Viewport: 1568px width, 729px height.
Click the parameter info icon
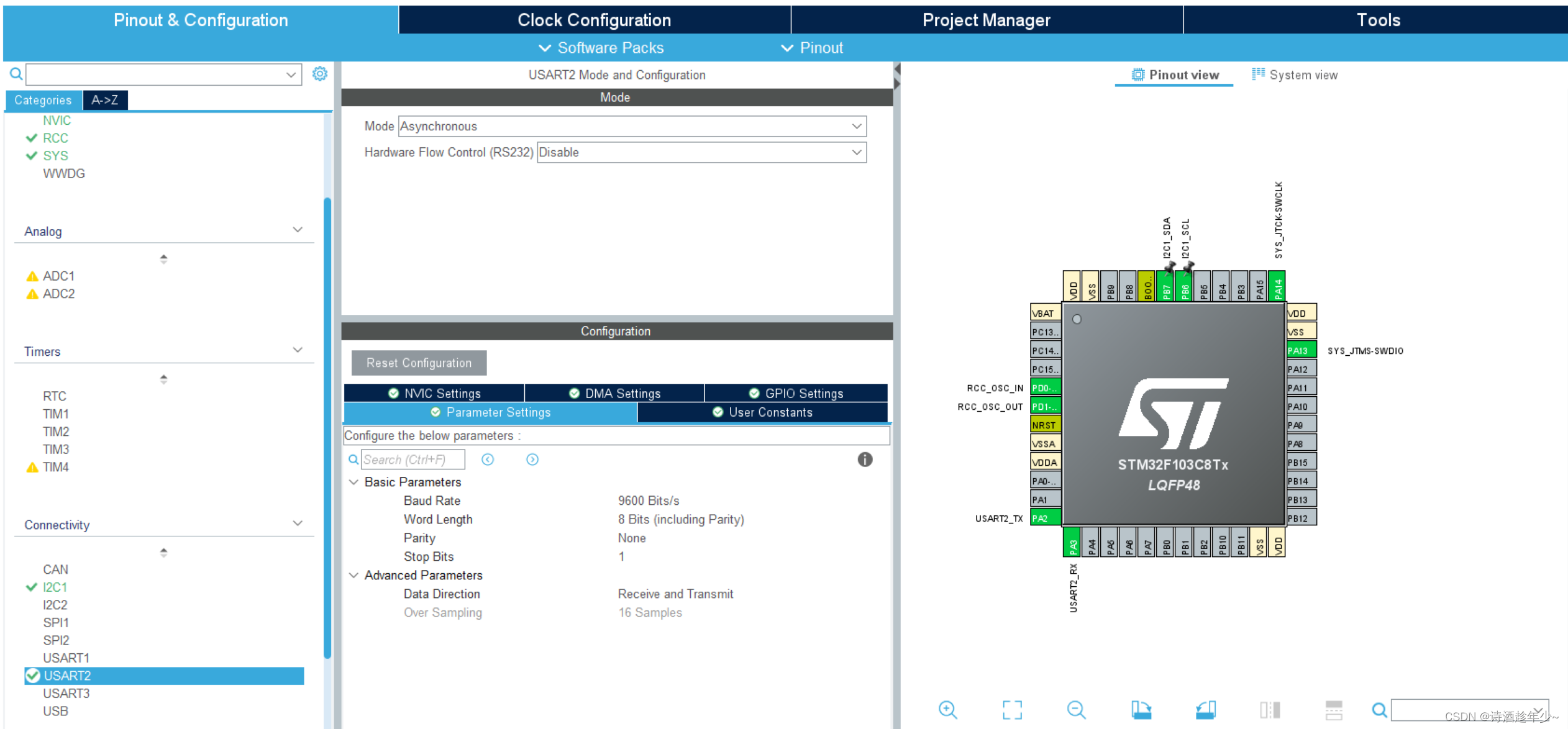pos(865,460)
